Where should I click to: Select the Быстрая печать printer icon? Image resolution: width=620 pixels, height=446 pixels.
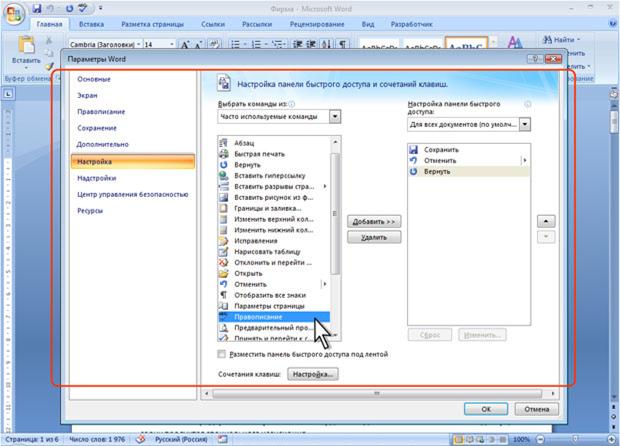[223, 154]
